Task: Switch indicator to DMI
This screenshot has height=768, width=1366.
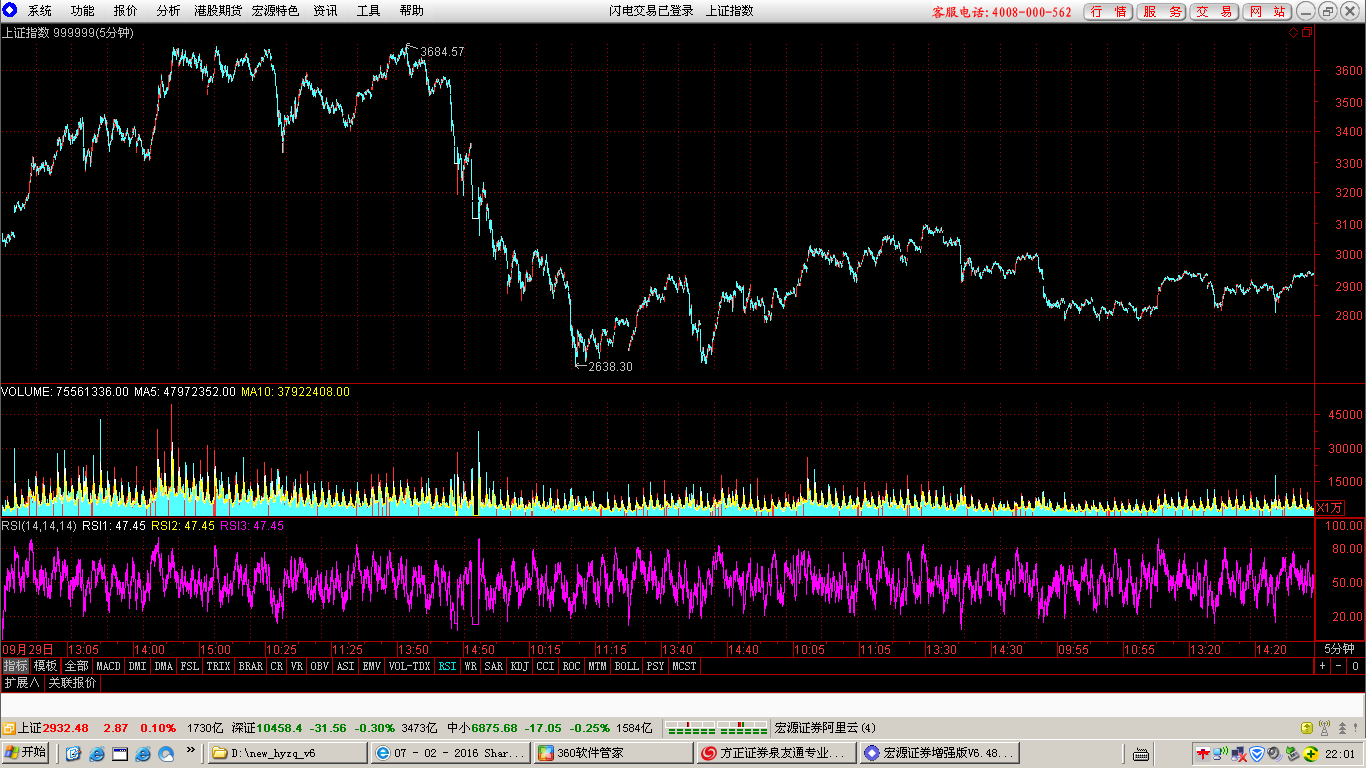Action: click(137, 666)
